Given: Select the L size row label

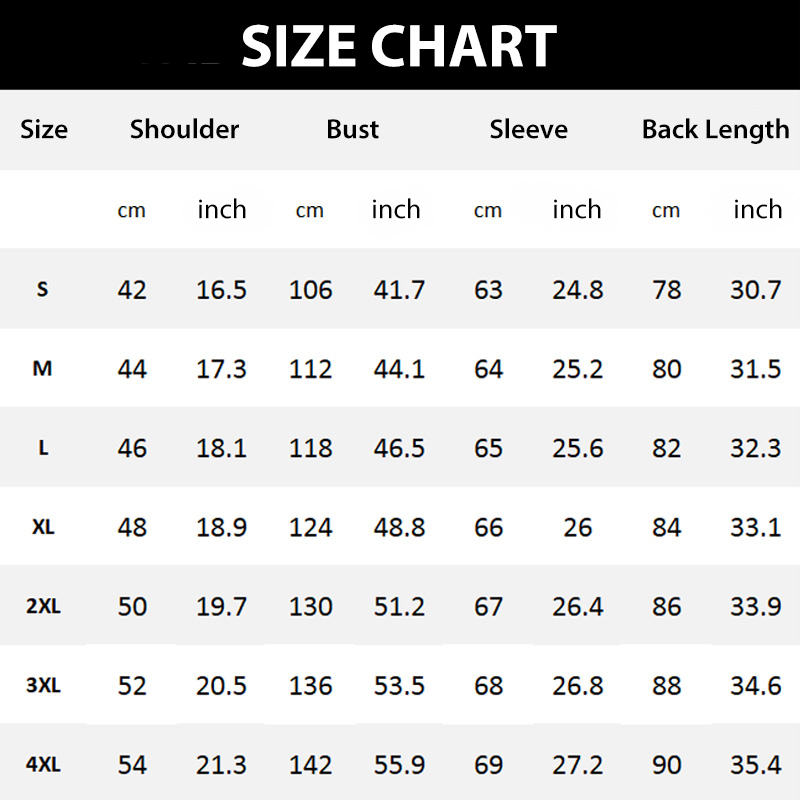Looking at the screenshot, I should click(x=43, y=448).
